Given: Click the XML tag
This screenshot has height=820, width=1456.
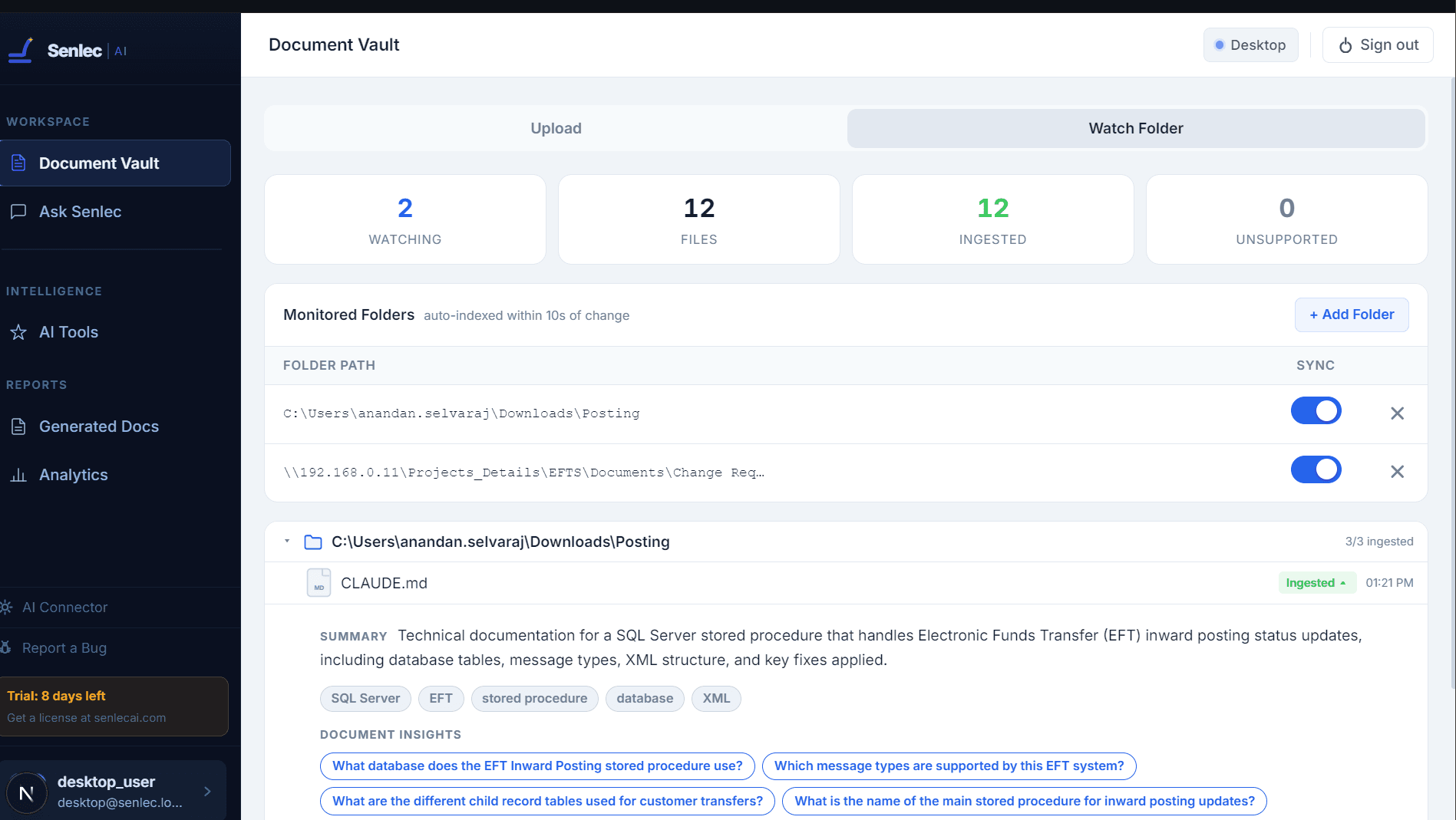Looking at the screenshot, I should tap(716, 698).
